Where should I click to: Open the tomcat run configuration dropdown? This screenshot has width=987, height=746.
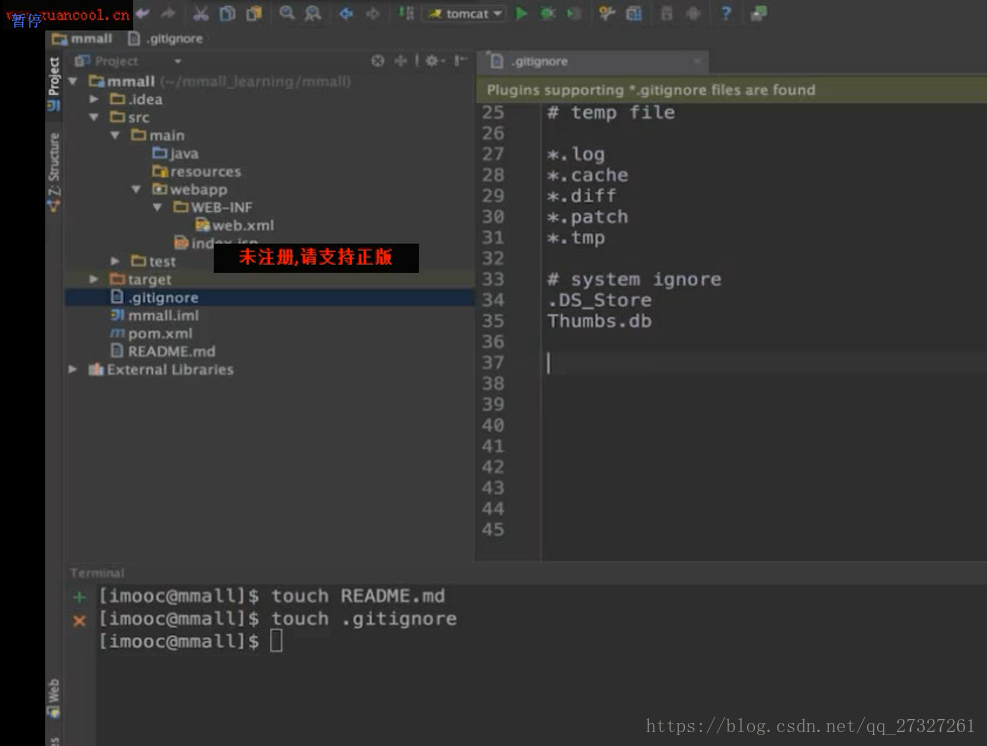[466, 13]
